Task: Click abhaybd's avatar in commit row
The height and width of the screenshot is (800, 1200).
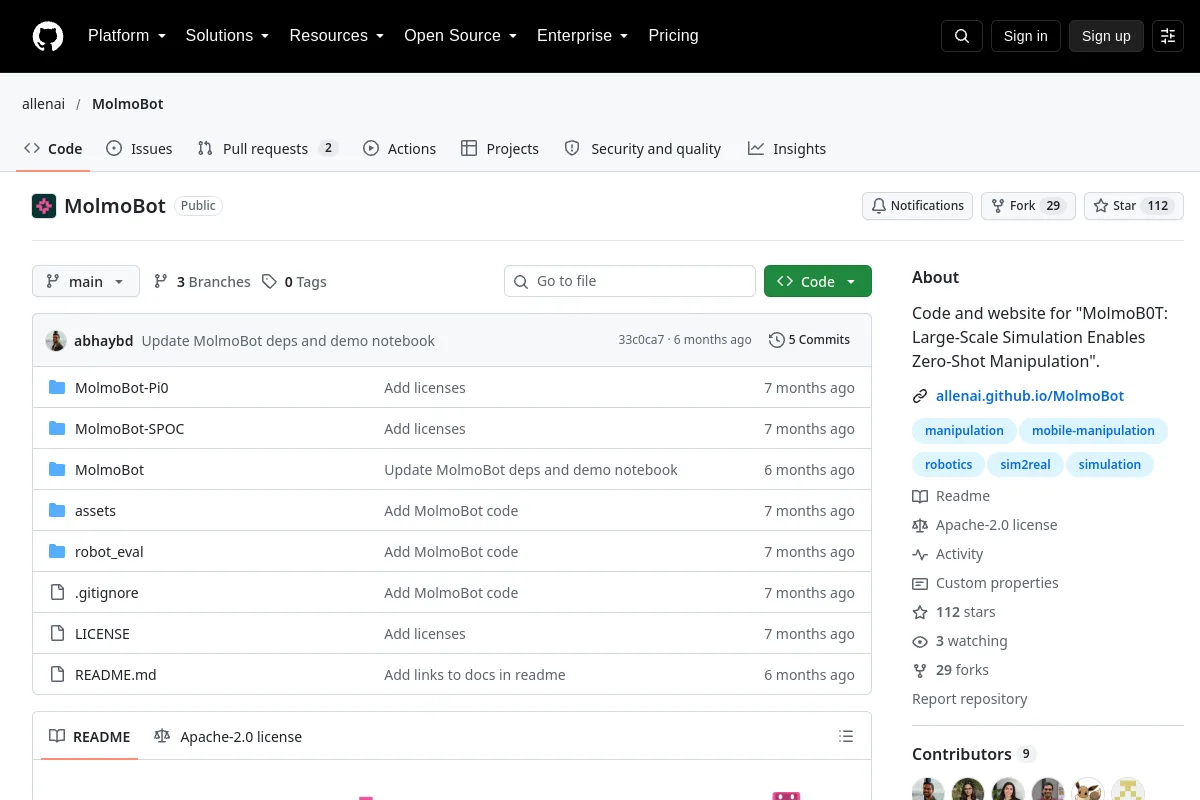Action: click(56, 340)
